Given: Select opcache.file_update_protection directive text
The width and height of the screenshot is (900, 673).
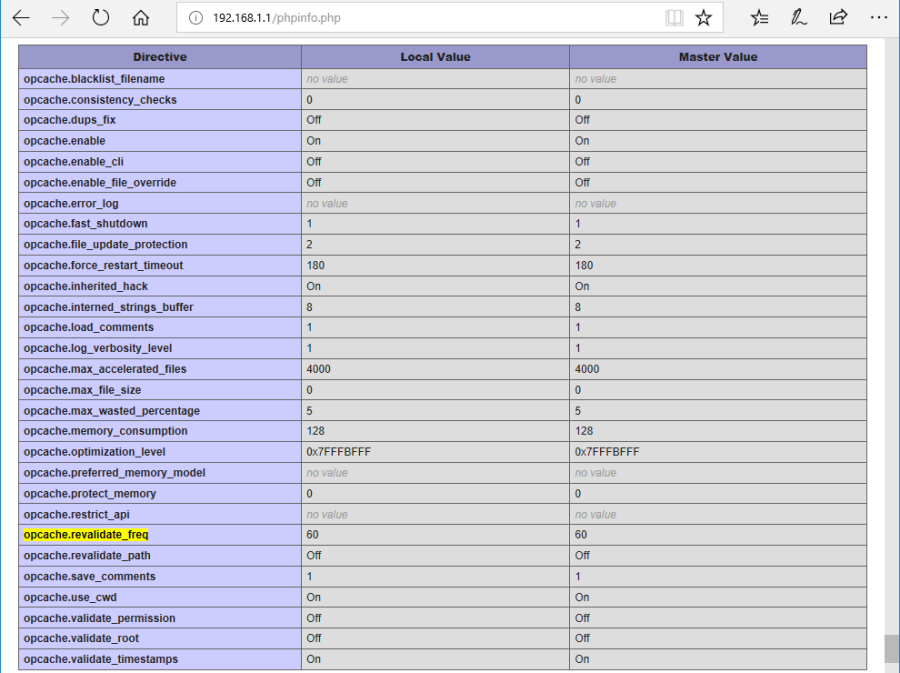Looking at the screenshot, I should pyautogui.click(x=106, y=244).
